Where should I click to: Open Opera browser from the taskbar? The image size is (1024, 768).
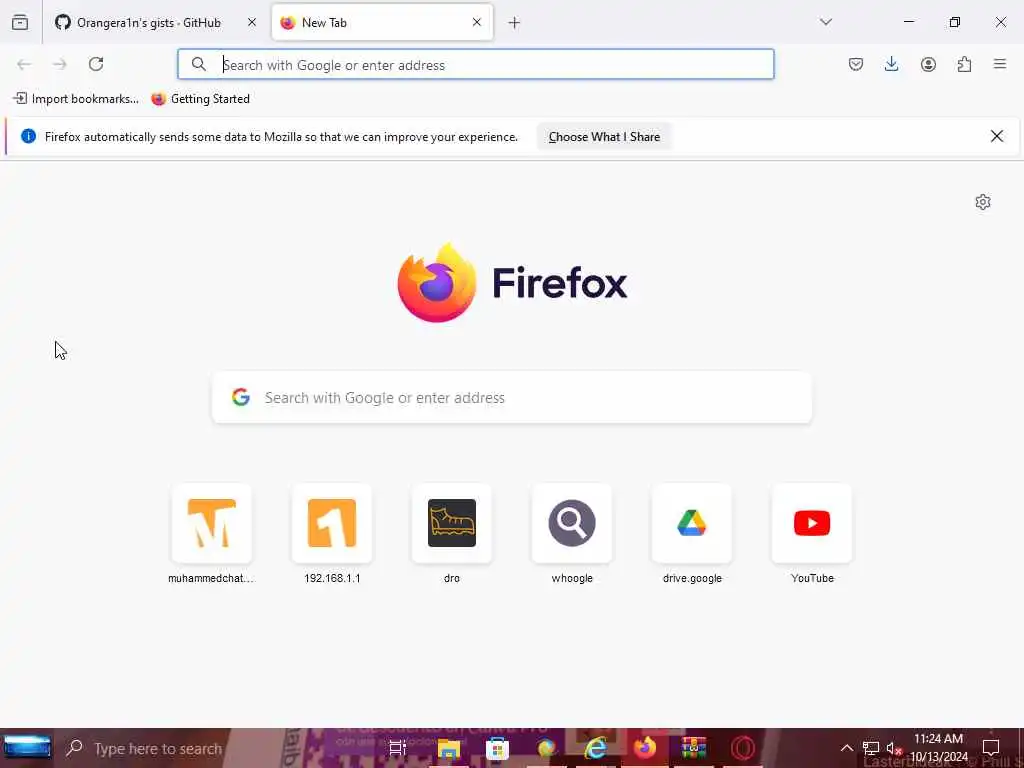pos(743,748)
